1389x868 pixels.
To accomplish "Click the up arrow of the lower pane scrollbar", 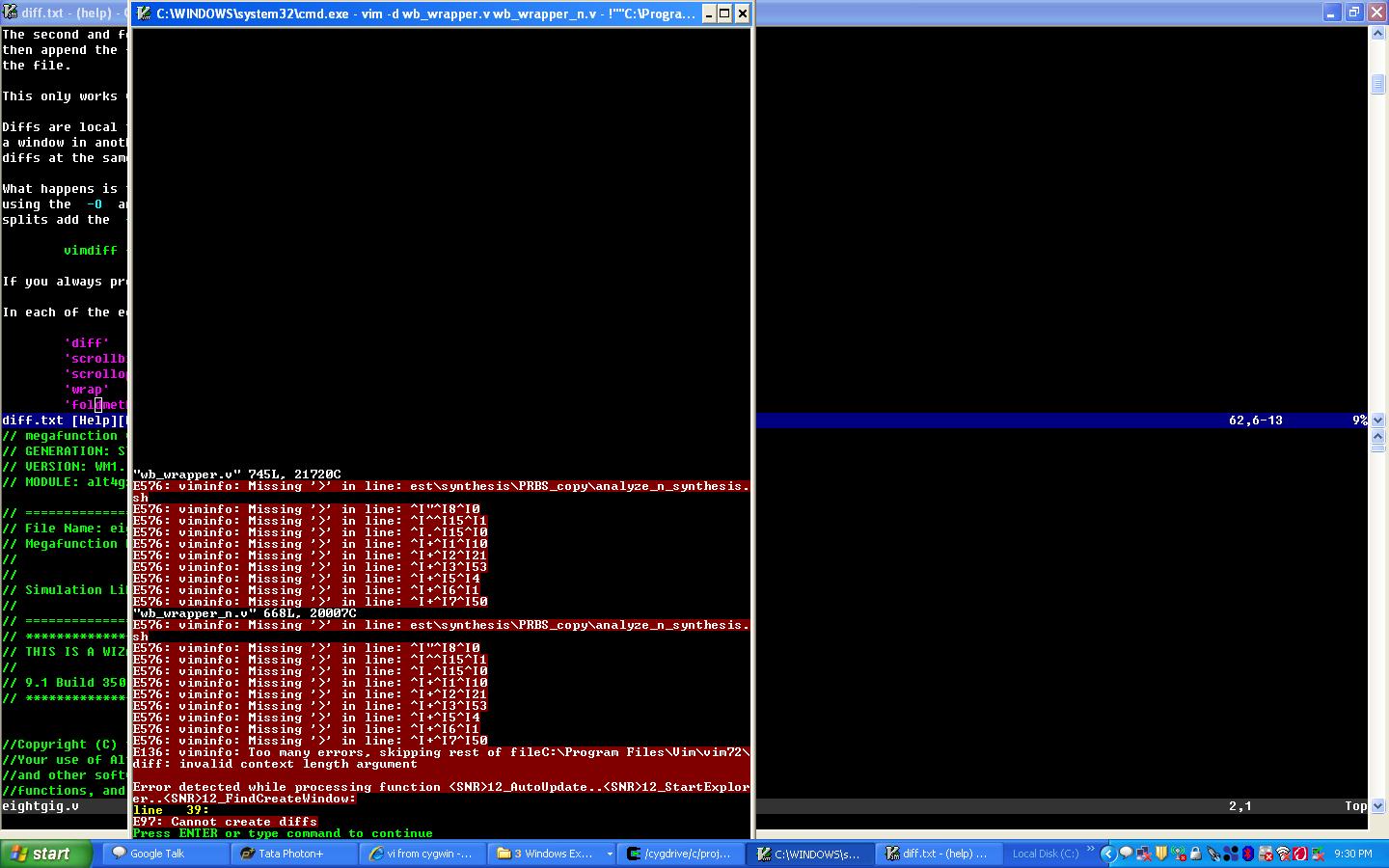I will (x=1377, y=436).
